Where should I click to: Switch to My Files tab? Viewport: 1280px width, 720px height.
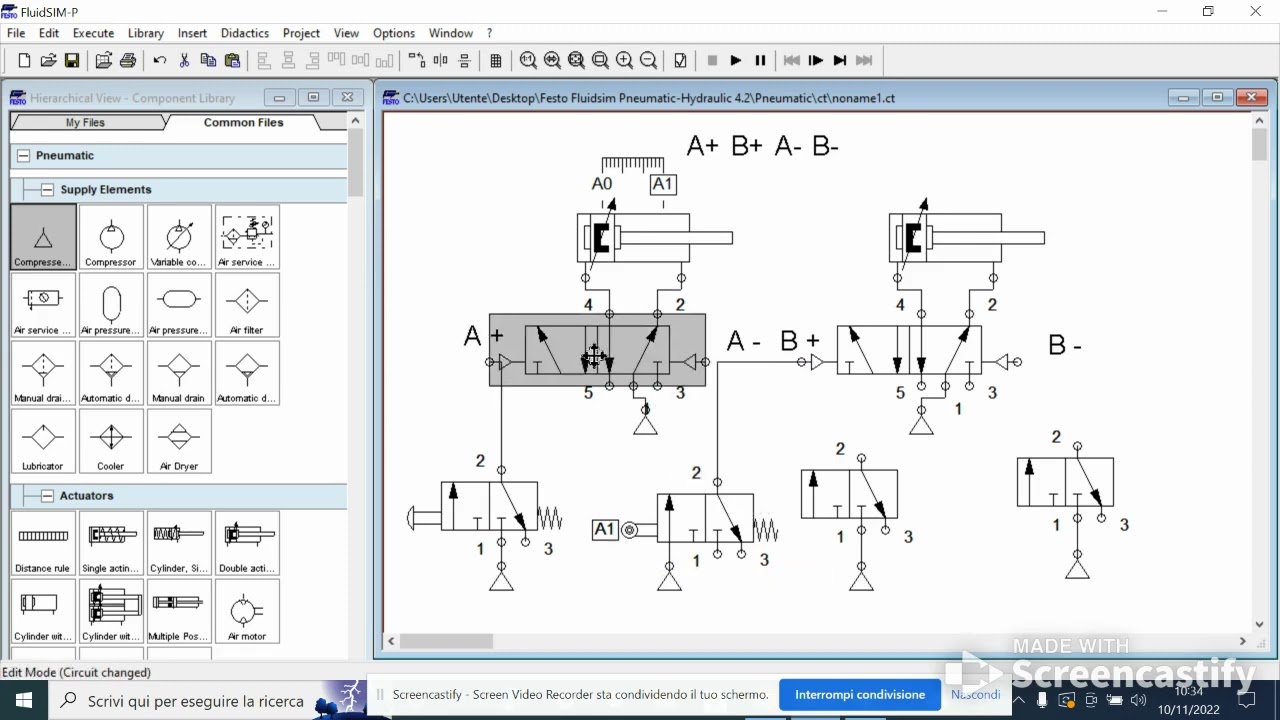pos(85,123)
